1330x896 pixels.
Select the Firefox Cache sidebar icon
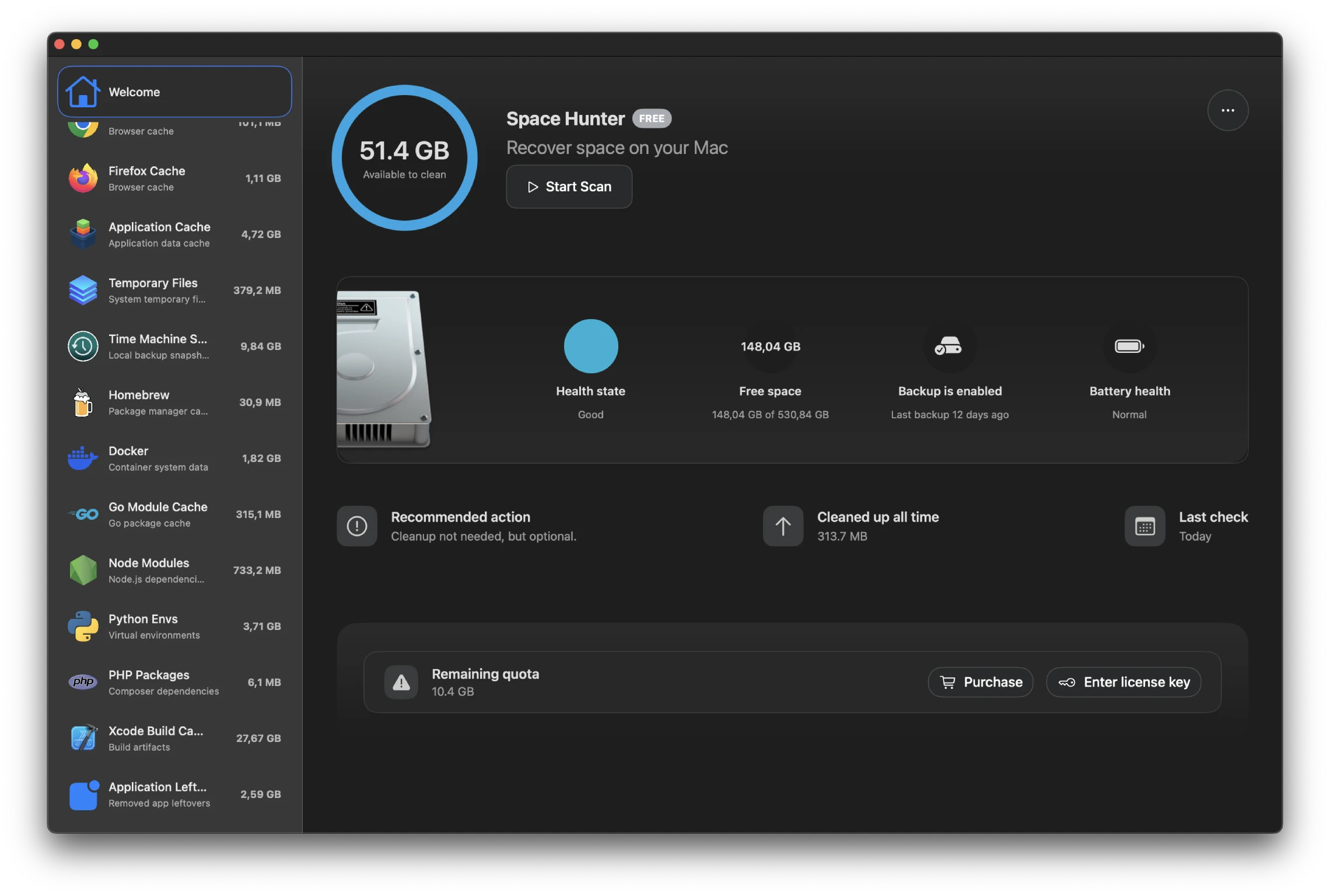tap(83, 178)
